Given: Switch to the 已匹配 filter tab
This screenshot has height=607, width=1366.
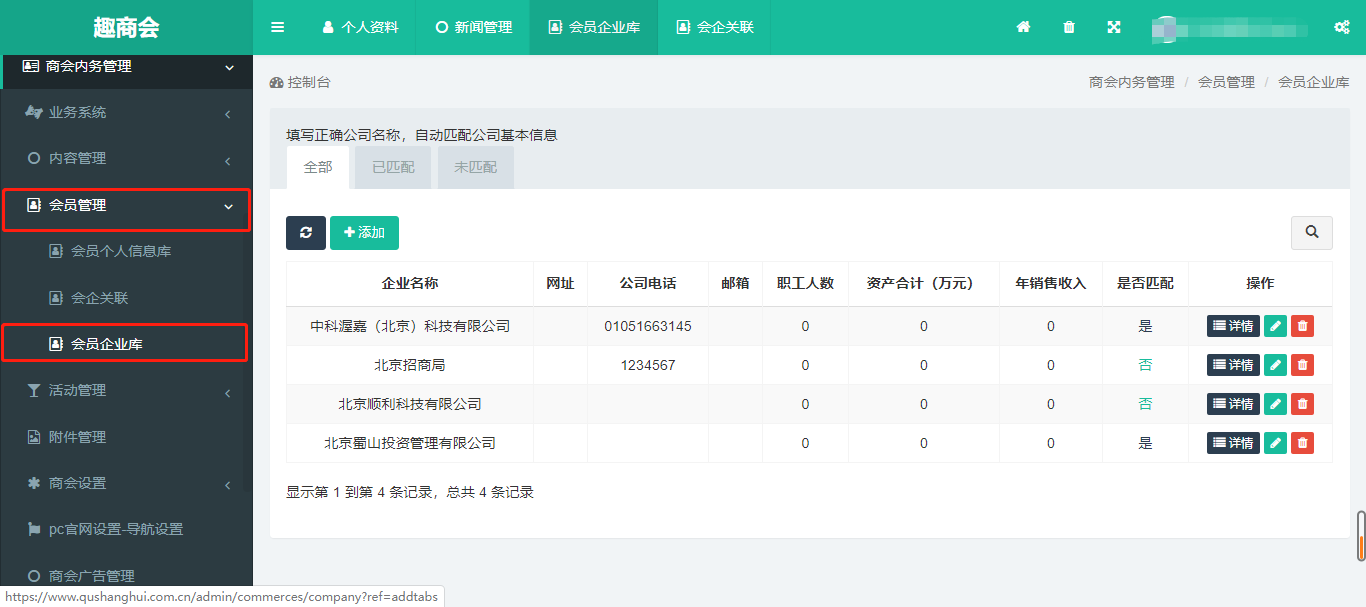Looking at the screenshot, I should [x=393, y=168].
